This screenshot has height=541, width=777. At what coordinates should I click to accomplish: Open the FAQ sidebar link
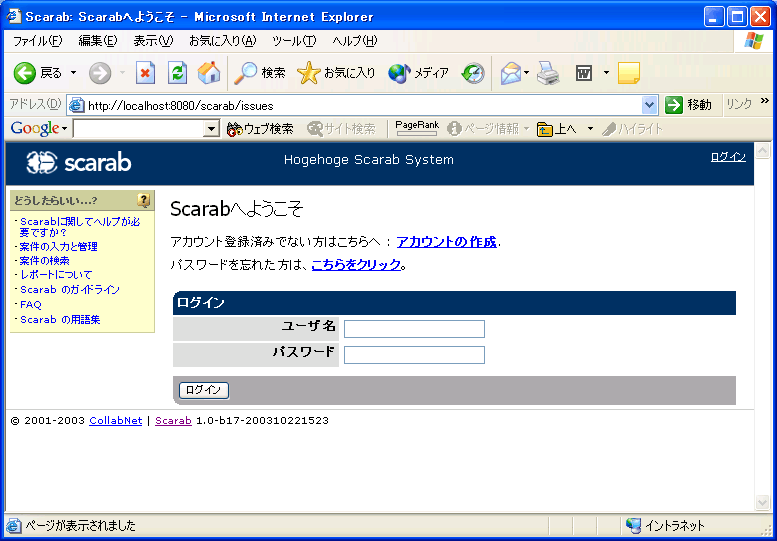[x=31, y=304]
